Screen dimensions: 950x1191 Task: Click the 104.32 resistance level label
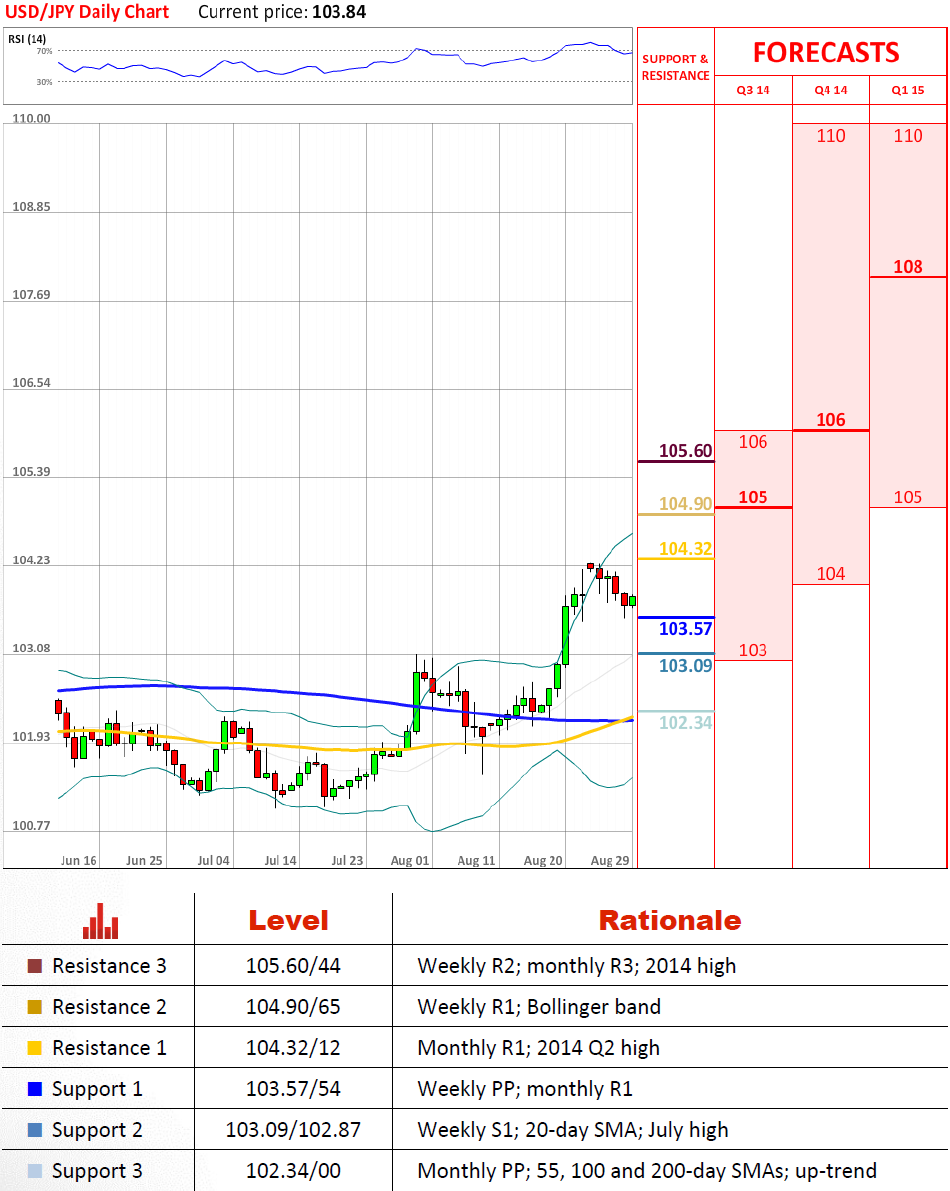[x=685, y=548]
